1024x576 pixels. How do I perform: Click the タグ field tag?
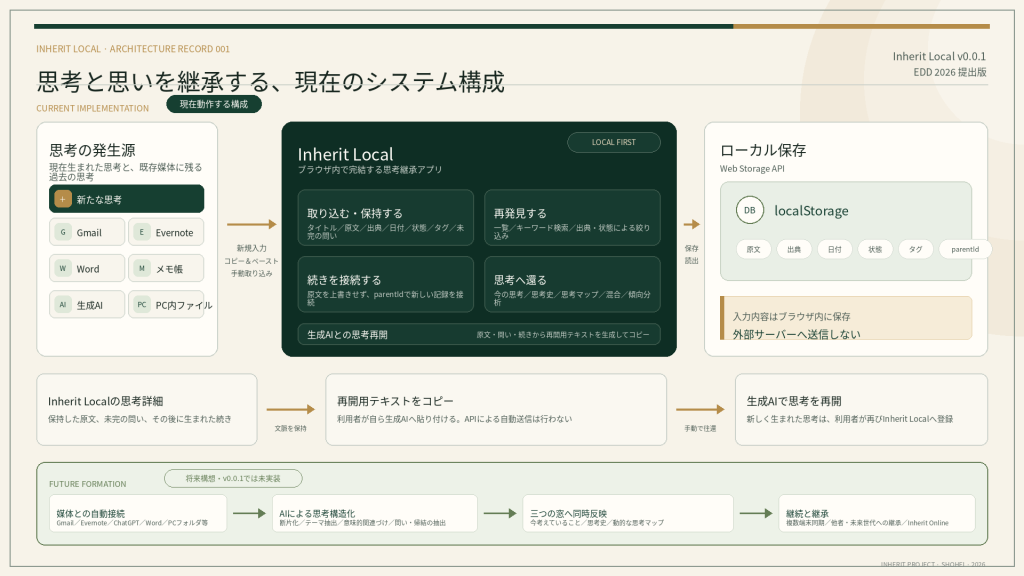[916, 249]
